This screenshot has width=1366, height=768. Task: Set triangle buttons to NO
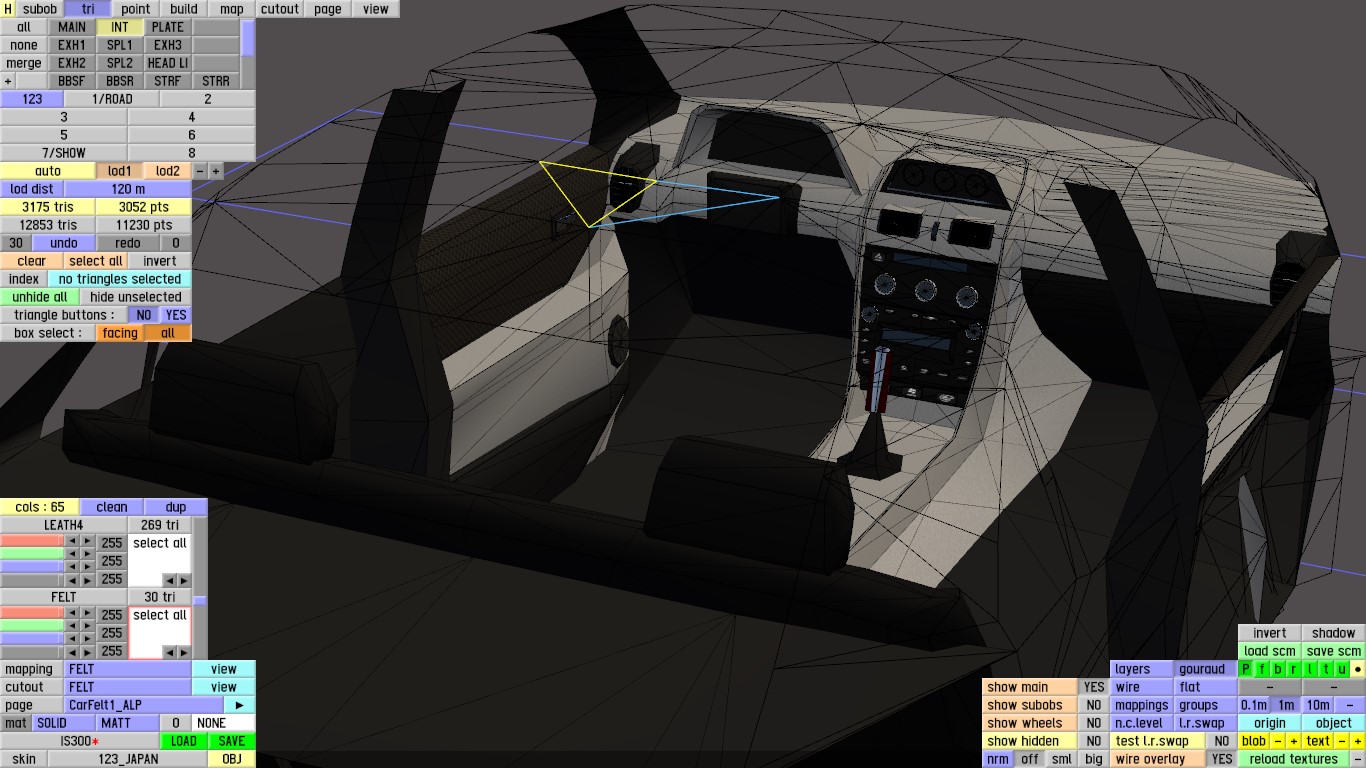145,315
